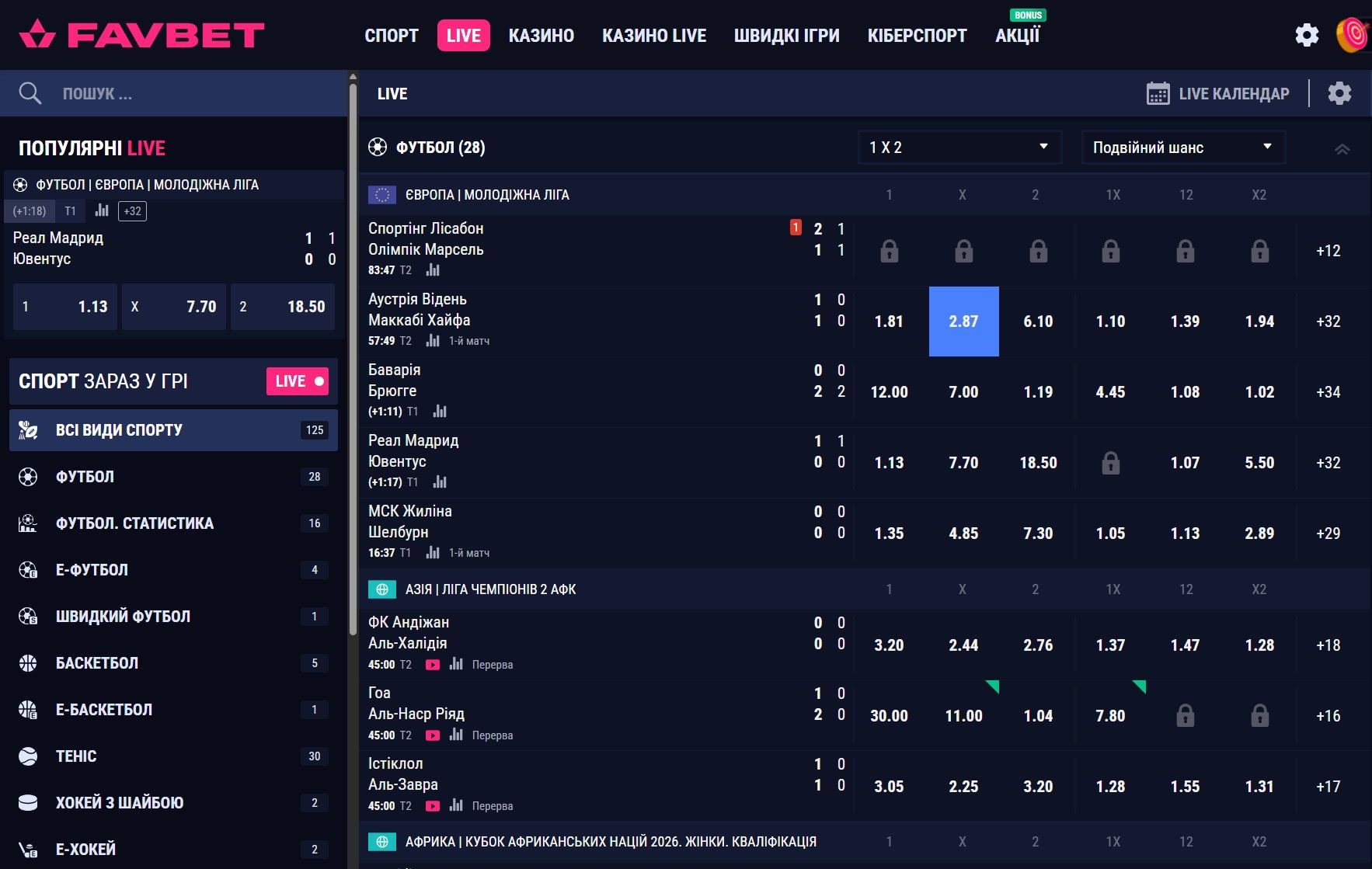Watch video stream for Гоа match
The height and width of the screenshot is (869, 1372).
click(x=433, y=735)
